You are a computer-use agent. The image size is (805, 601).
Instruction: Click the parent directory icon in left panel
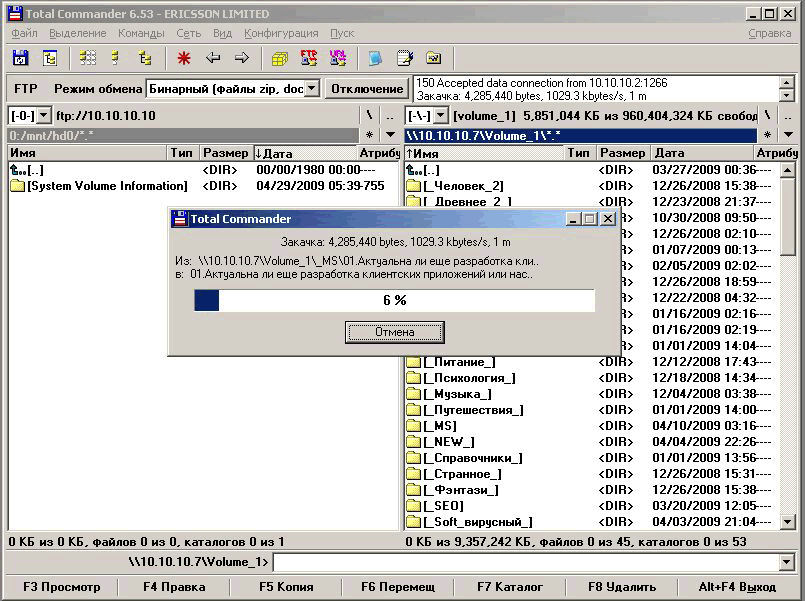point(18,170)
